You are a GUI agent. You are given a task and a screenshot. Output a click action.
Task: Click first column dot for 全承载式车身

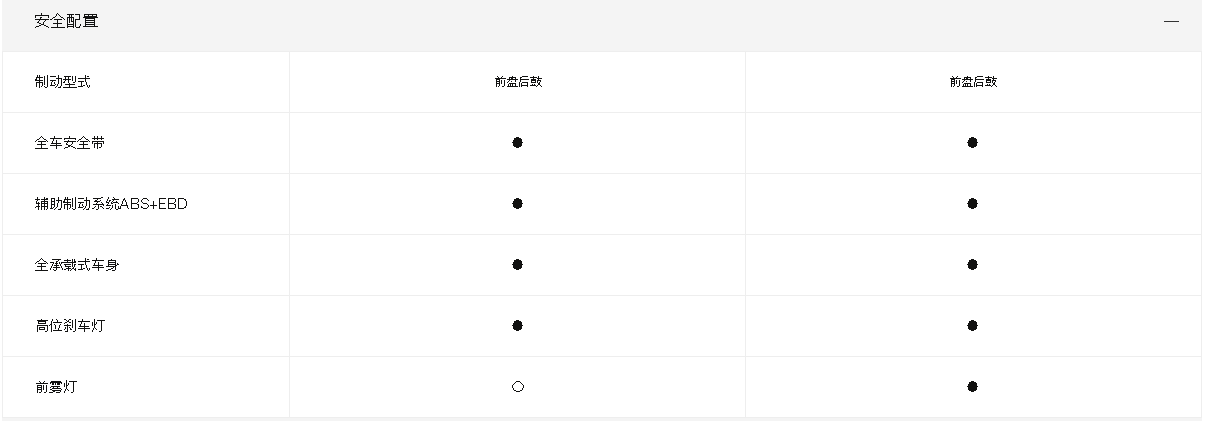[517, 265]
